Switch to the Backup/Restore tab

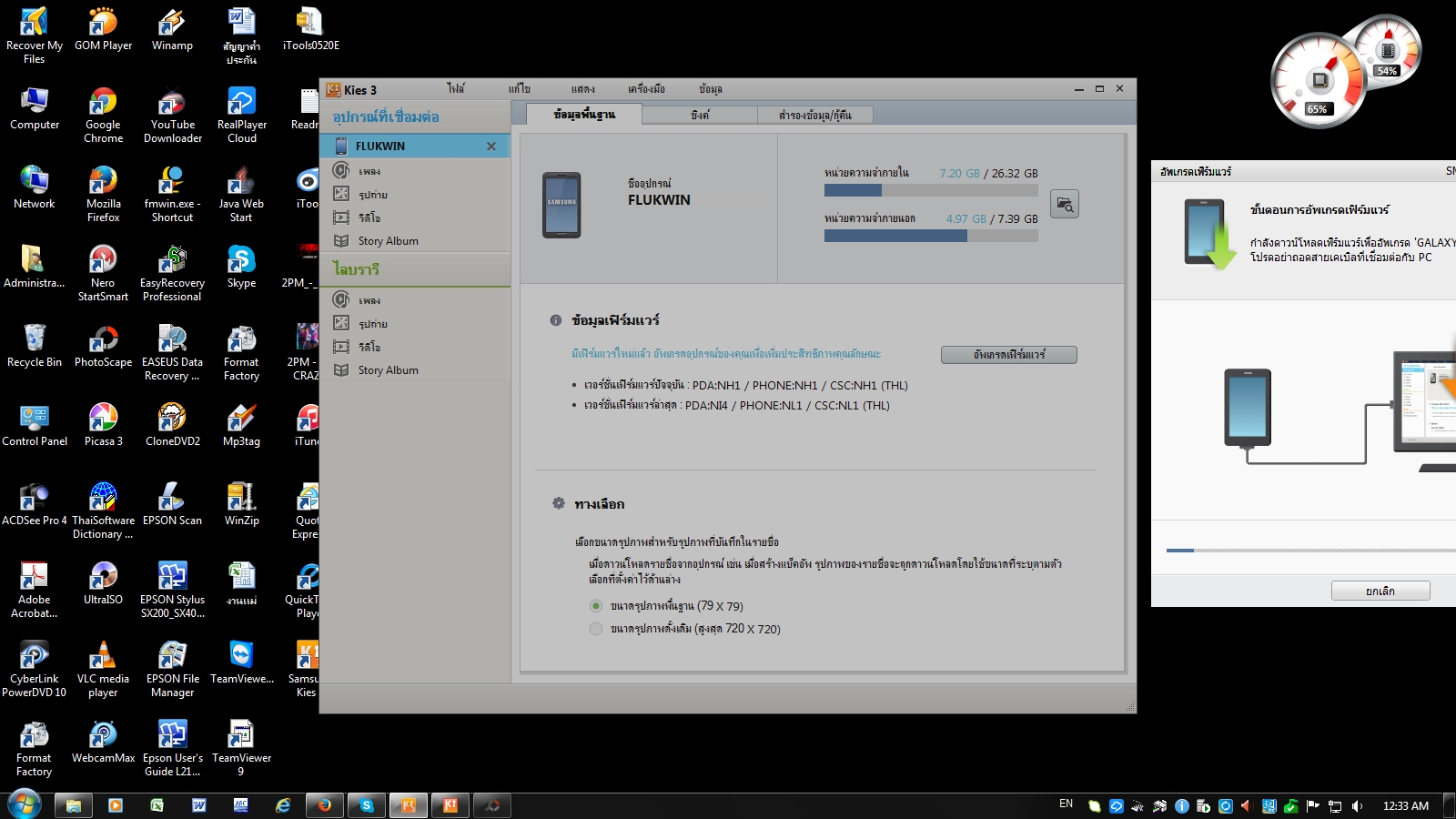tap(815, 115)
